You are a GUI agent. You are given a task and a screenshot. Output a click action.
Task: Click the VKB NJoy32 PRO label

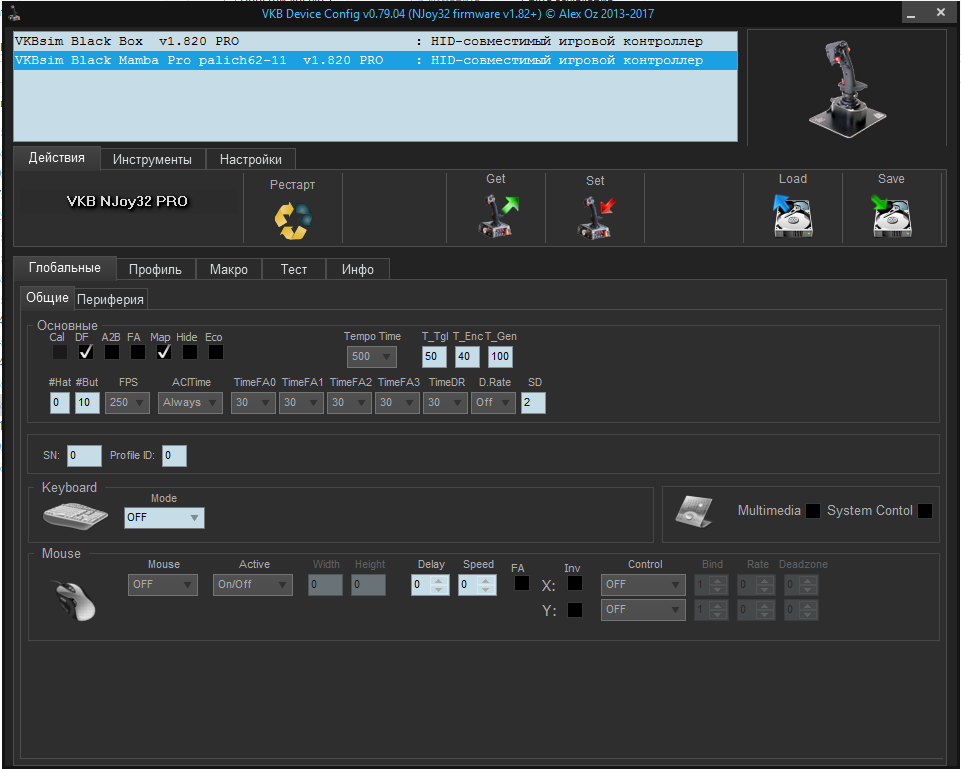pos(127,202)
